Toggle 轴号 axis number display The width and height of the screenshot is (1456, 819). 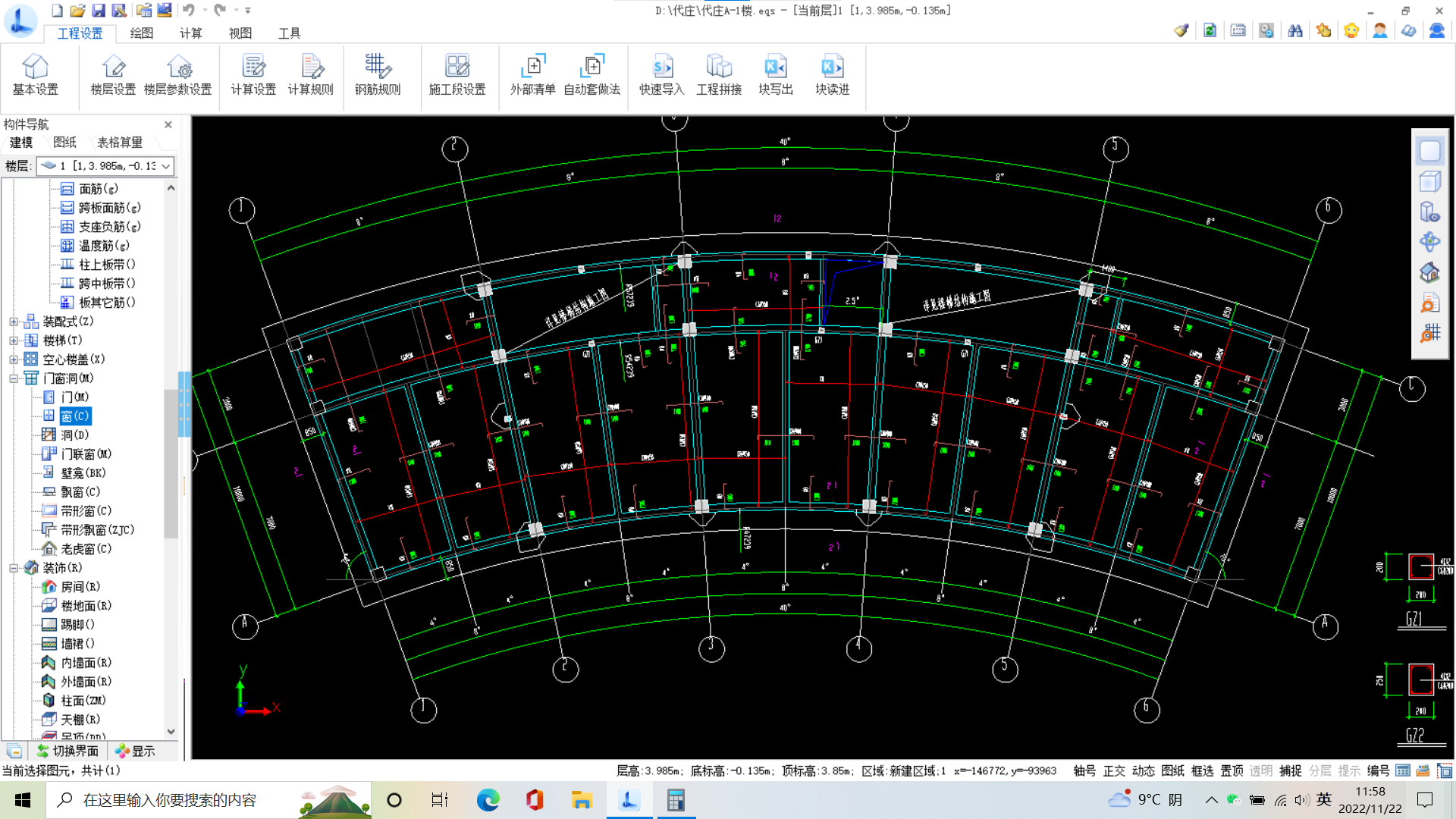[x=1084, y=770]
